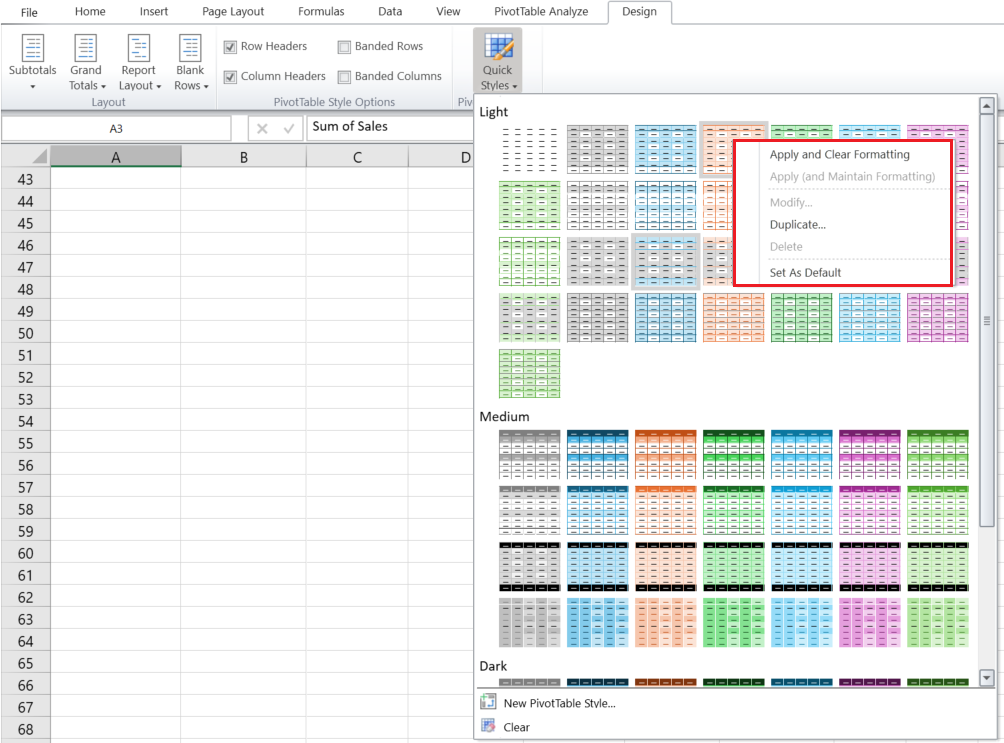The image size is (1004, 743).
Task: Click the gallery vertical scrollbar thumb
Action: [x=987, y=320]
